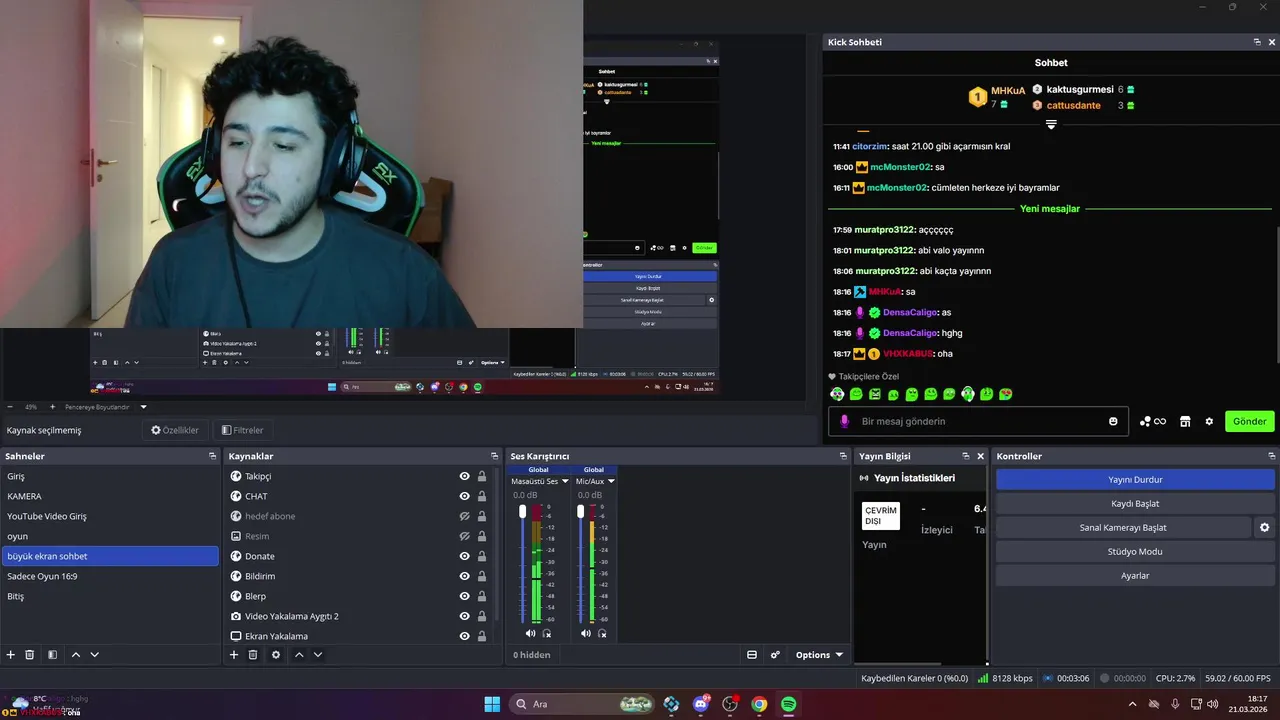Unlock the Video Yakalama Aygıtı 2 source

click(482, 616)
